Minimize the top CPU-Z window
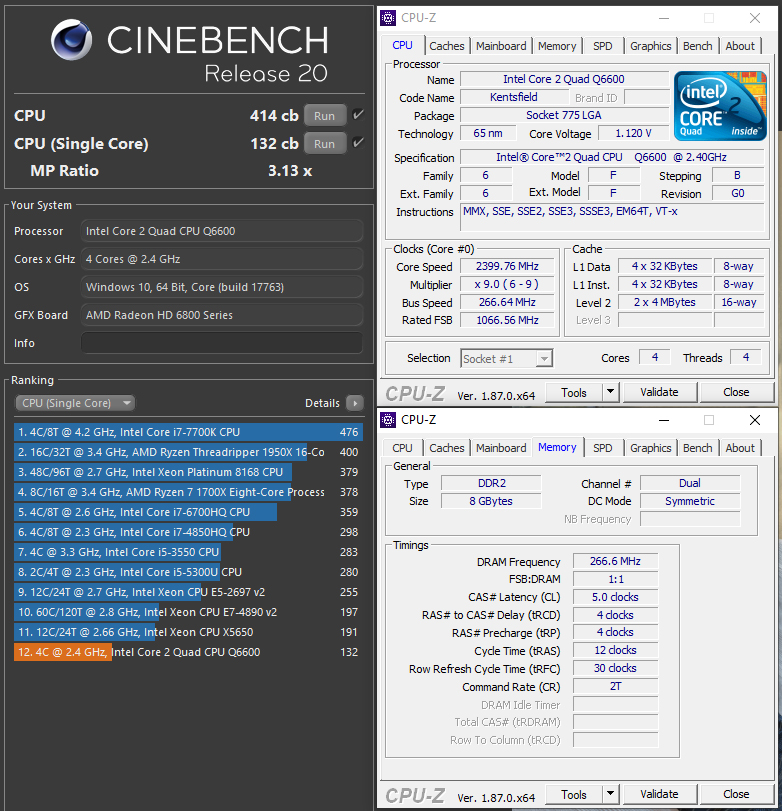782x811 pixels. pos(664,18)
